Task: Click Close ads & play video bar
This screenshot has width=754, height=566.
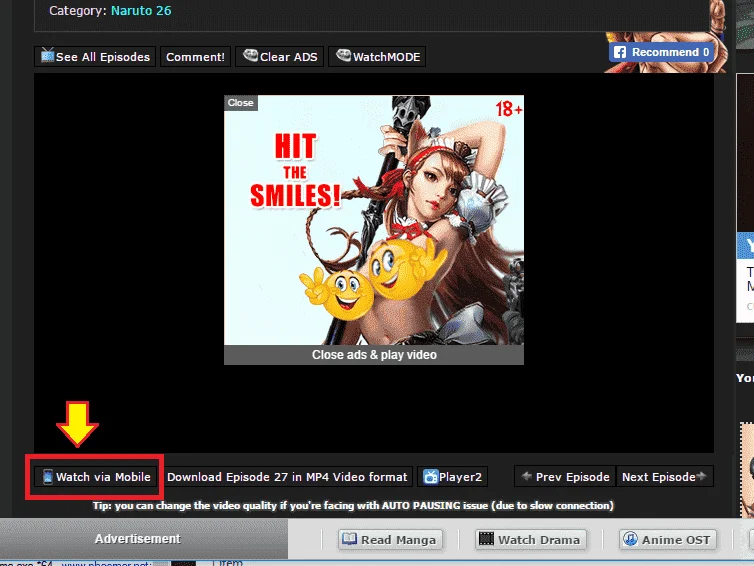Action: pos(374,355)
